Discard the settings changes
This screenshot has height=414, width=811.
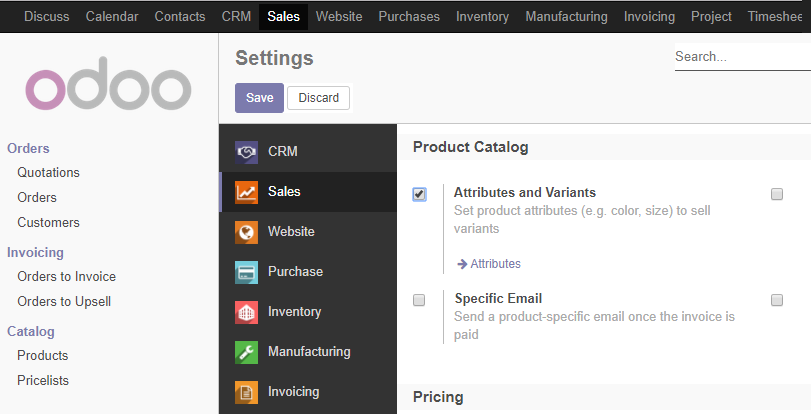pyautogui.click(x=319, y=98)
